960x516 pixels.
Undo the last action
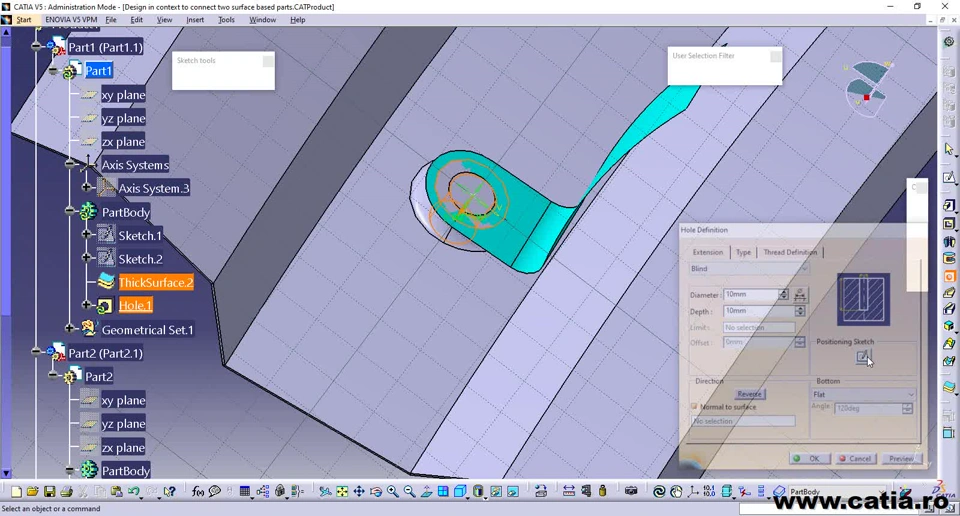[133, 492]
